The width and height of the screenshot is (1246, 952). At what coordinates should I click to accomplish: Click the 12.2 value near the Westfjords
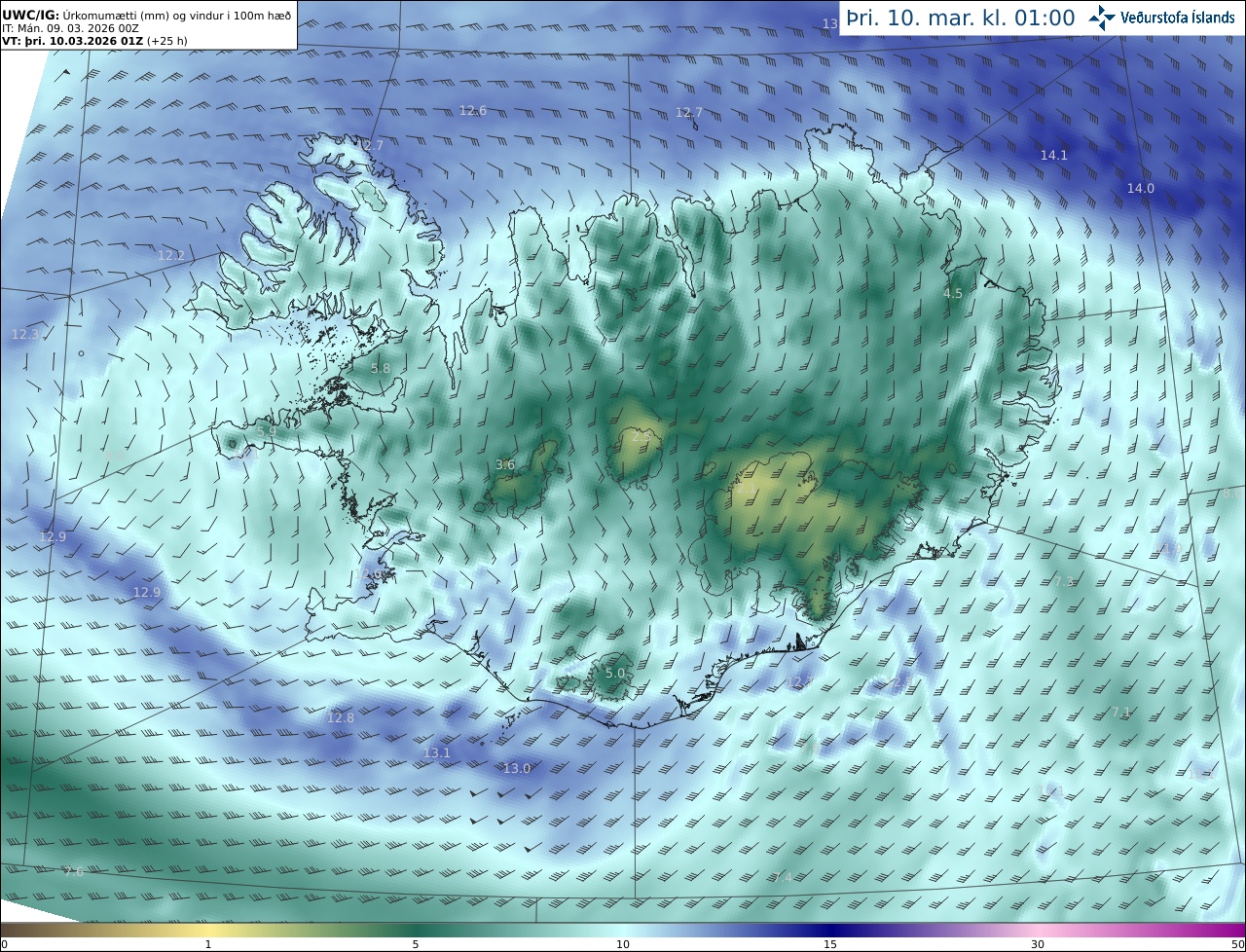171,255
